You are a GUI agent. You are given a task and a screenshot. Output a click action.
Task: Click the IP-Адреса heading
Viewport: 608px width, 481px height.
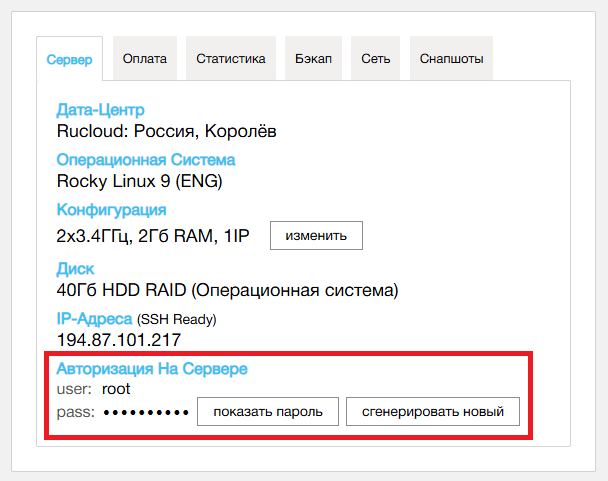pyautogui.click(x=94, y=319)
